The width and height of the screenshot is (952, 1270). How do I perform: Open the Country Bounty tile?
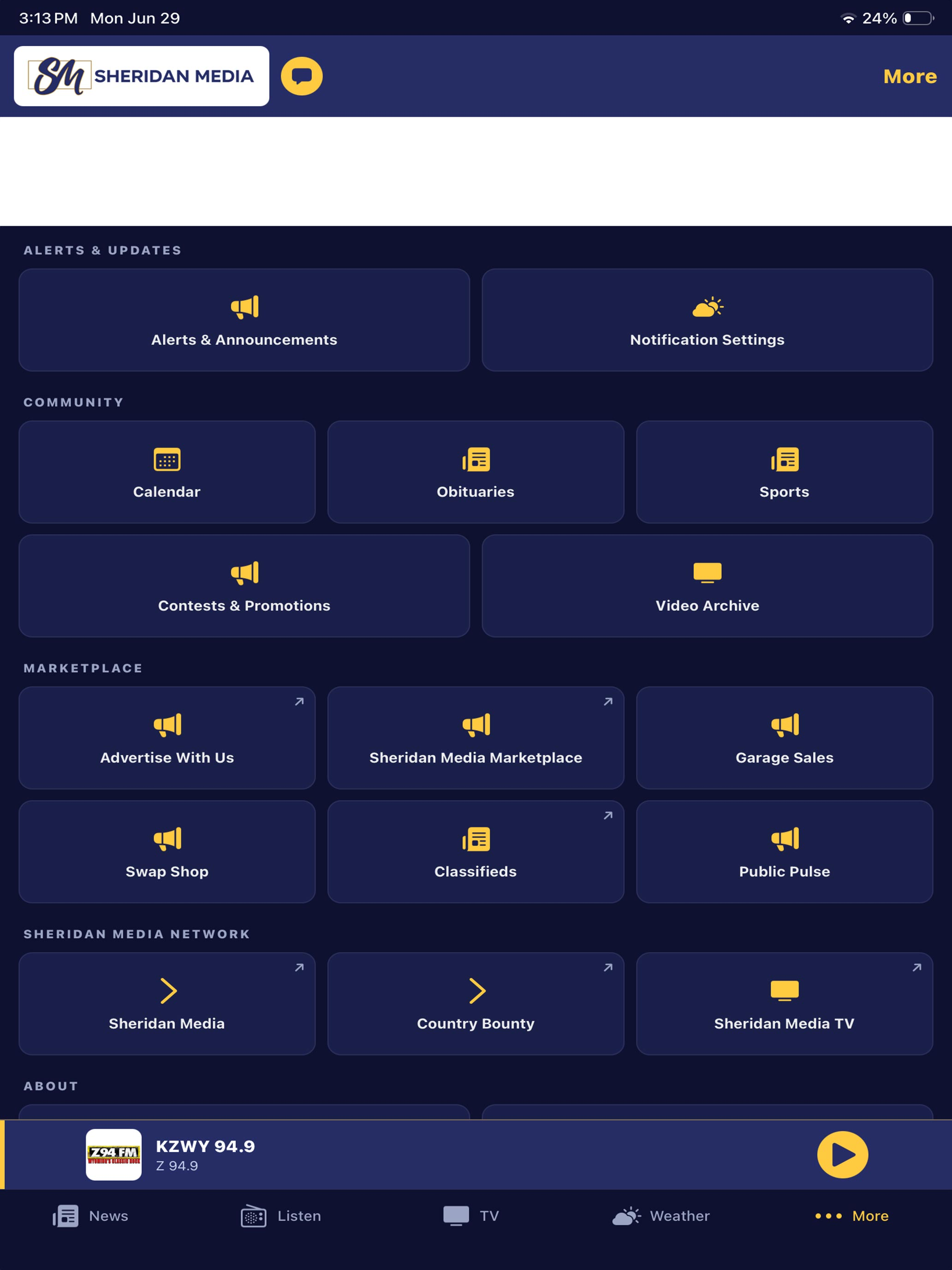pyautogui.click(x=476, y=1004)
